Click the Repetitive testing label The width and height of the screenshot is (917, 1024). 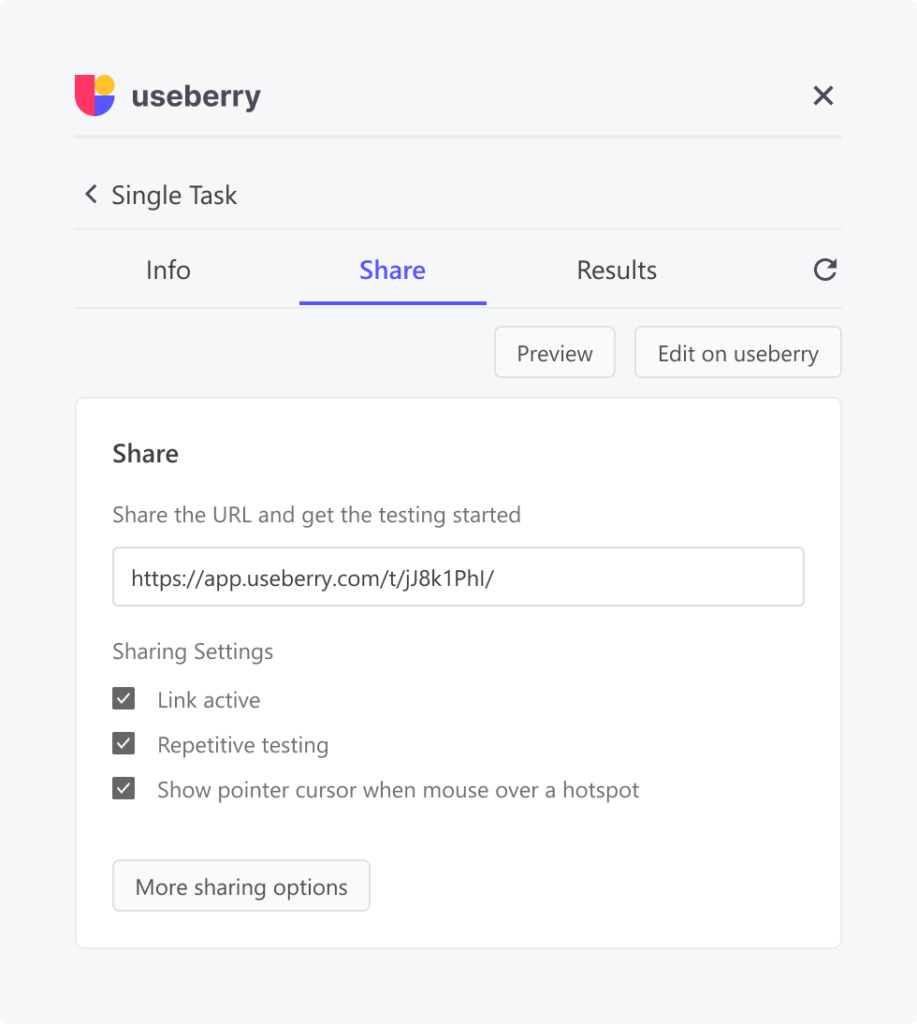tap(243, 745)
